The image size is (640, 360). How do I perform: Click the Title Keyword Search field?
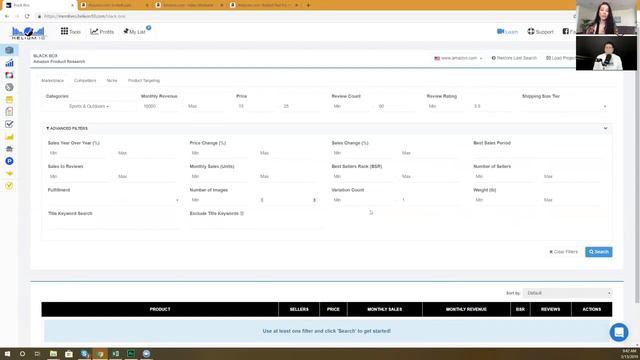[x=113, y=224]
